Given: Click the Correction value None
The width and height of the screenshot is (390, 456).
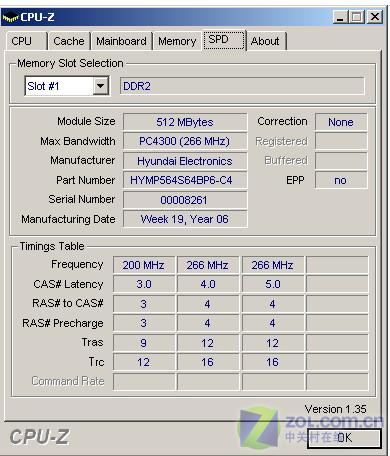Looking at the screenshot, I should tap(341, 122).
